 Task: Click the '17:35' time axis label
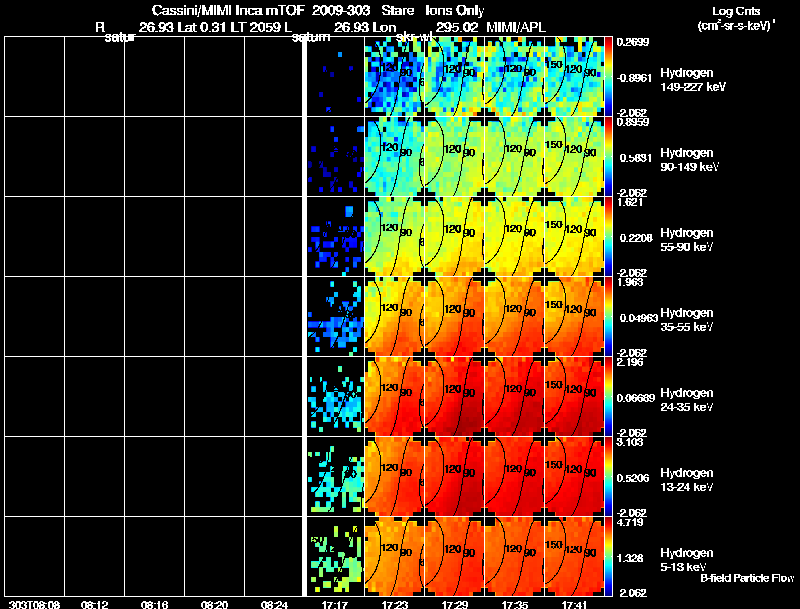tap(515, 604)
